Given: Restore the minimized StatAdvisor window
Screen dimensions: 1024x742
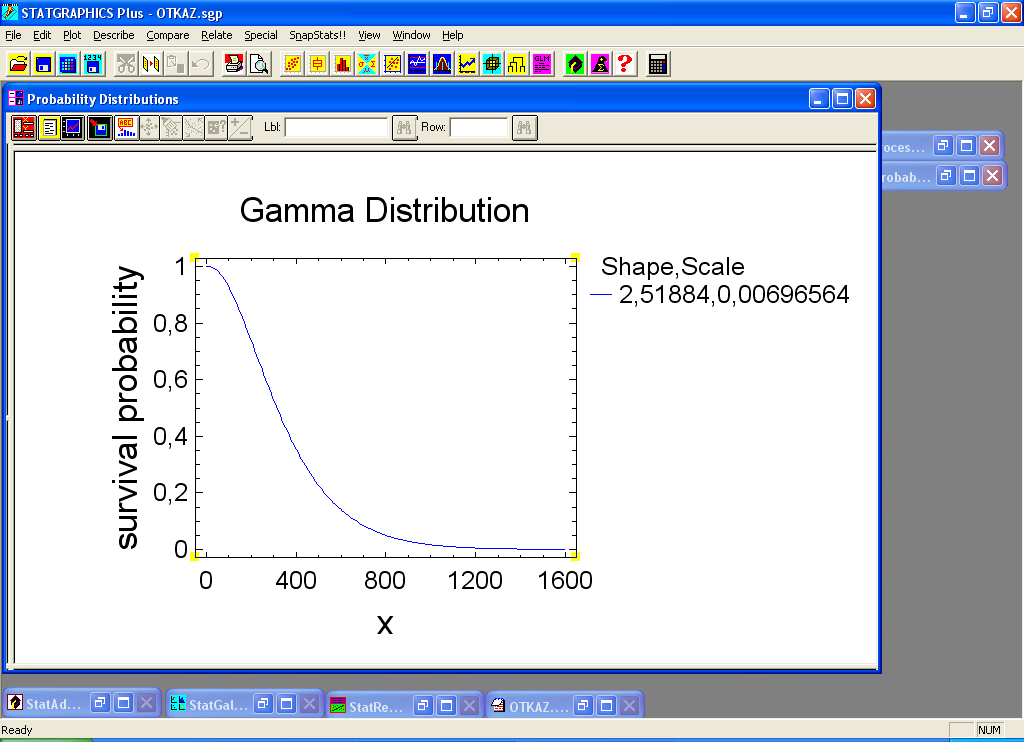Looking at the screenshot, I should [100, 703].
